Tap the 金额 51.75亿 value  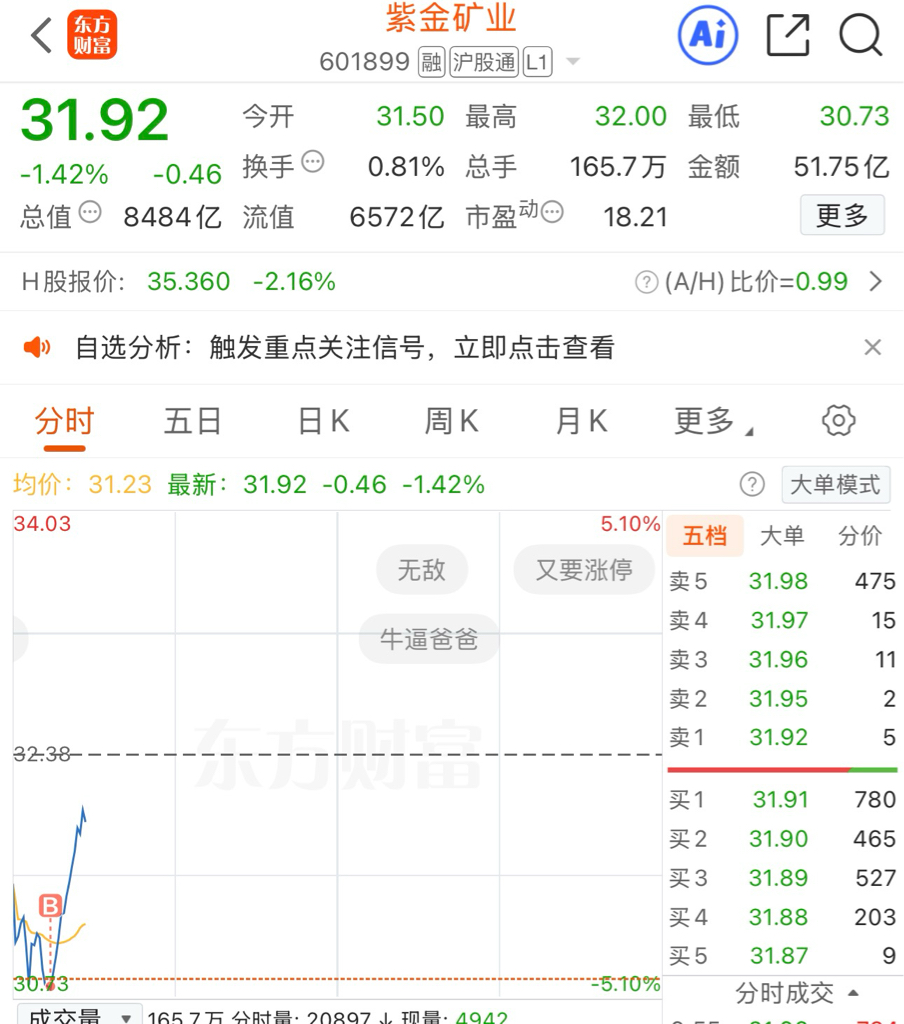(841, 167)
